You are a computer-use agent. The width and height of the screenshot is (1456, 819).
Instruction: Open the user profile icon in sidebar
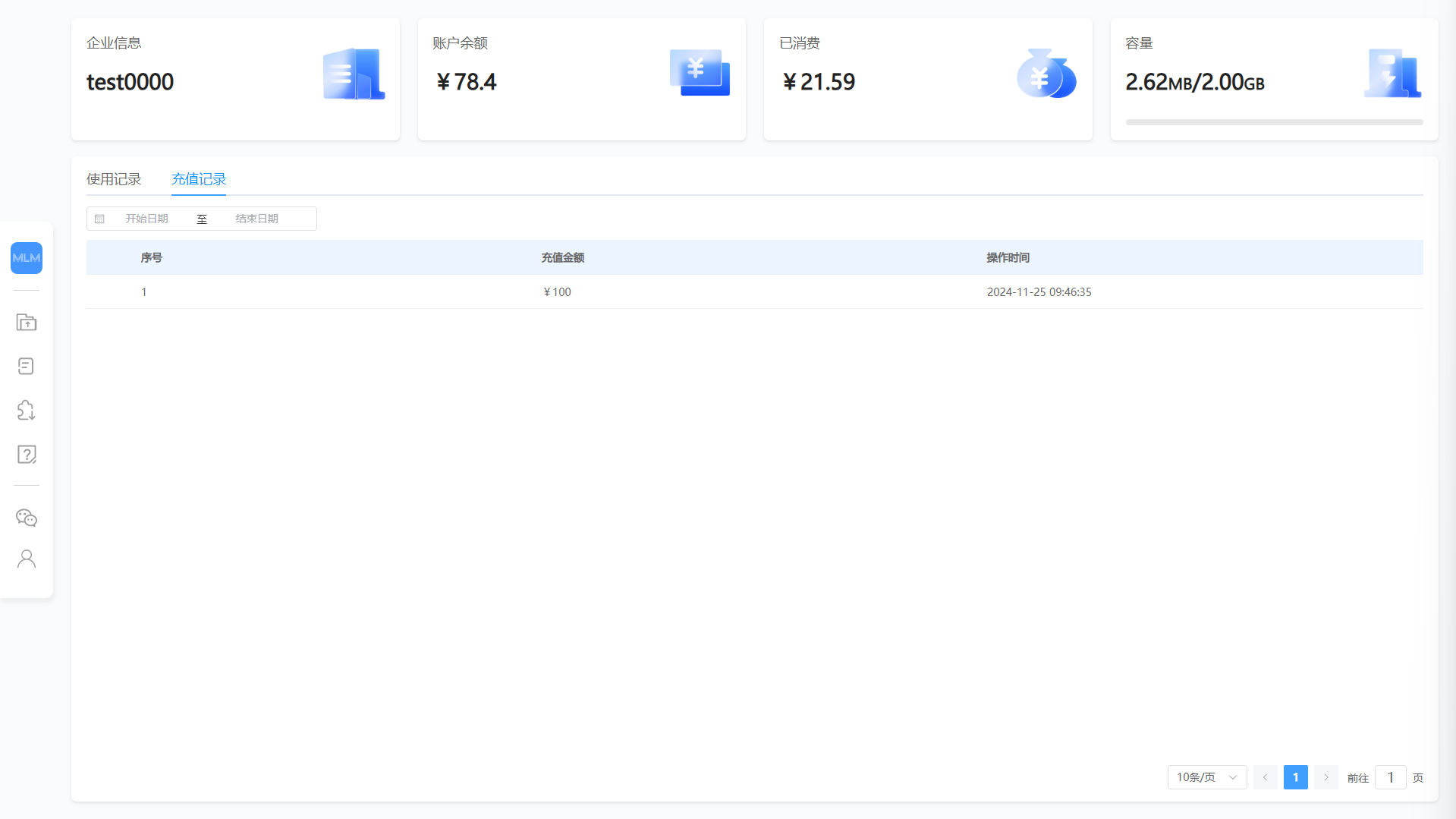(x=27, y=559)
